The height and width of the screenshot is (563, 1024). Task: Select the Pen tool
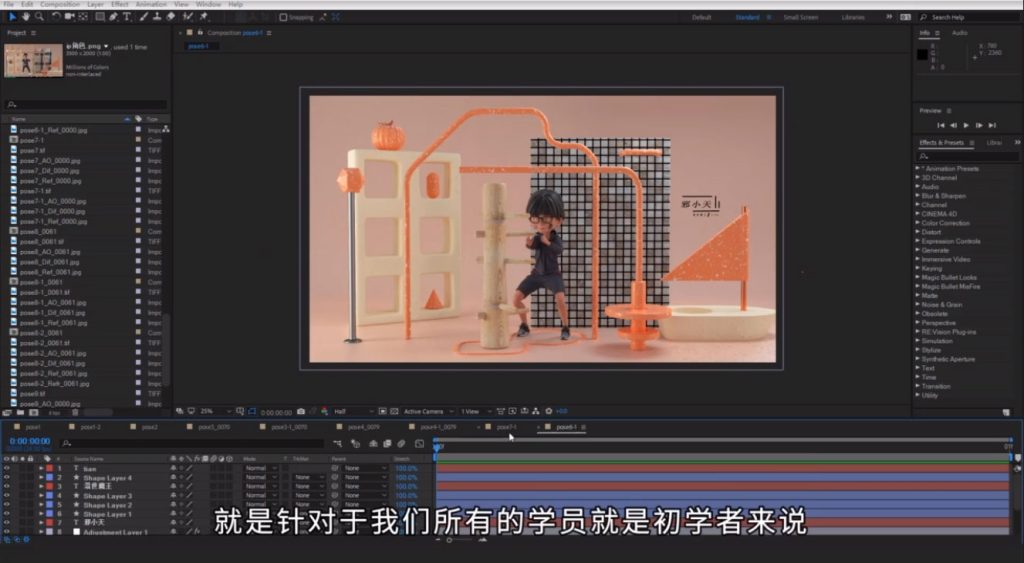tap(113, 16)
